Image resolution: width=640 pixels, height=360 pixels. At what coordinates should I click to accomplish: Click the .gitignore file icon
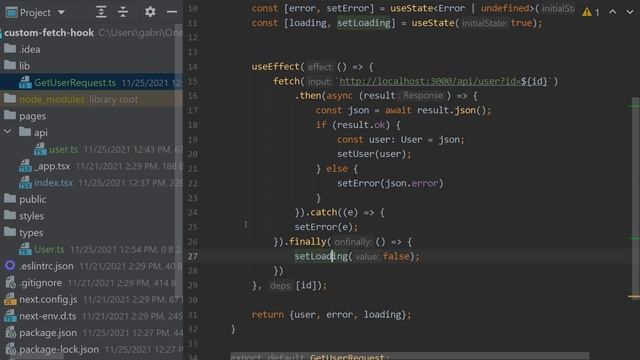coord(10,282)
